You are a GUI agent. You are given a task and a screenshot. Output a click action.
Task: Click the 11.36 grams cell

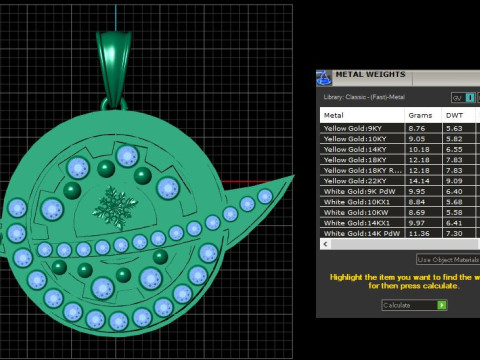tap(423, 233)
